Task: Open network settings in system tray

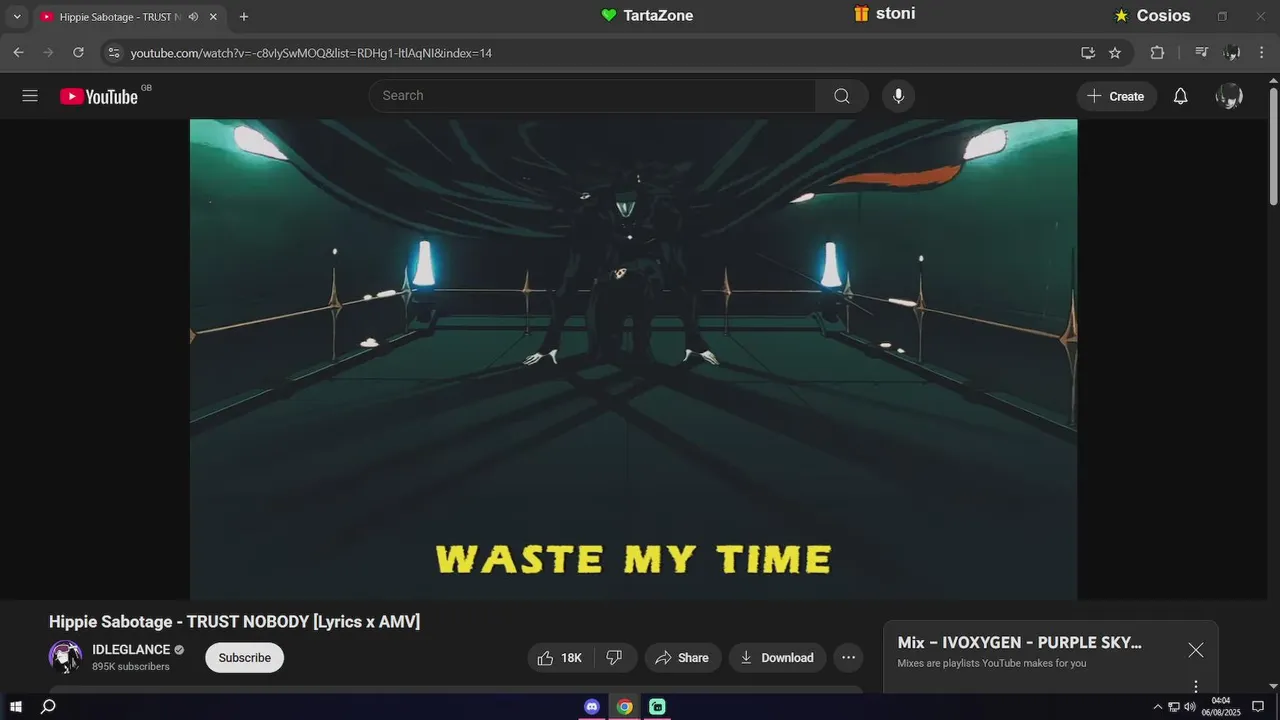Action: click(1174, 707)
